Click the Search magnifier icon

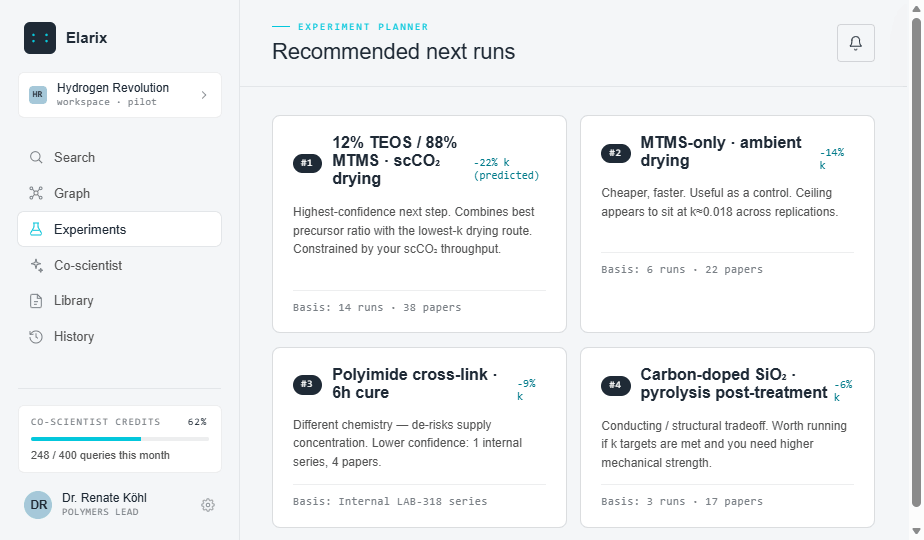point(36,157)
